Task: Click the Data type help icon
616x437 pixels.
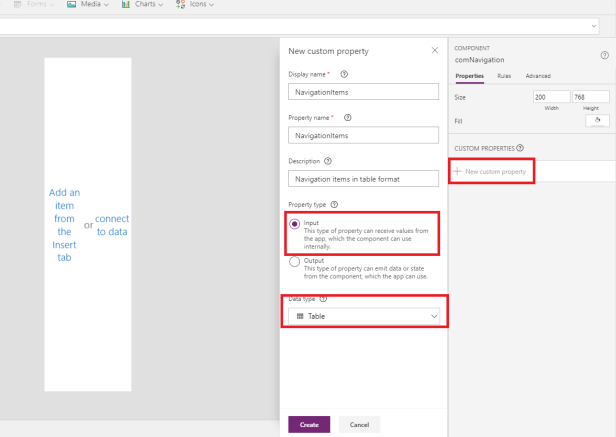Action: (x=323, y=298)
